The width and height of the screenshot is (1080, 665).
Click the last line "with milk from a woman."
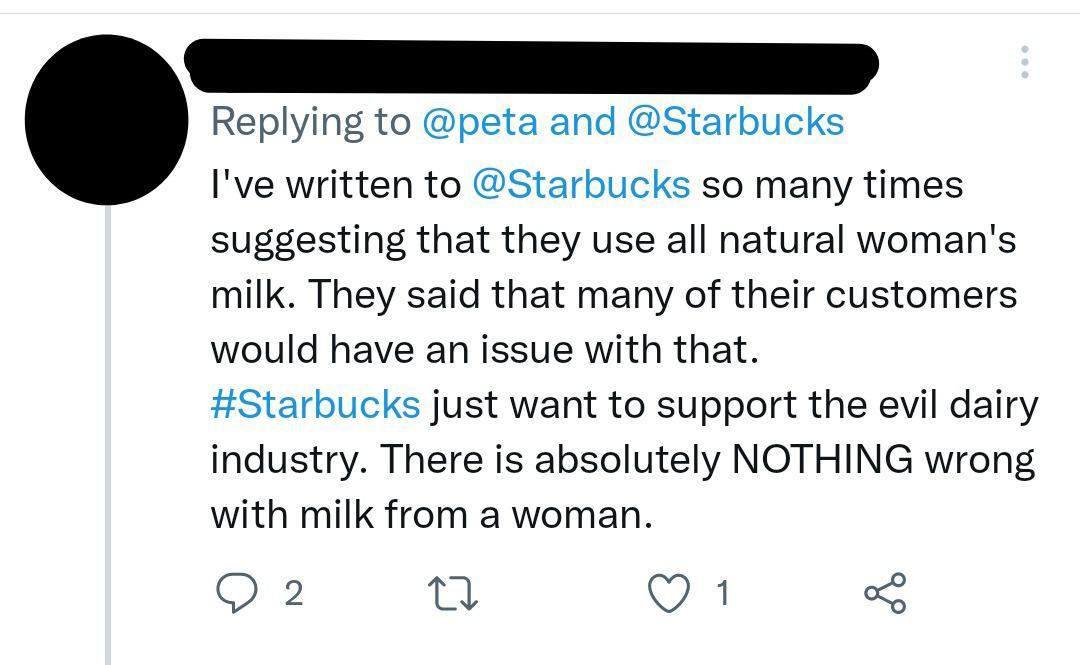click(x=431, y=515)
